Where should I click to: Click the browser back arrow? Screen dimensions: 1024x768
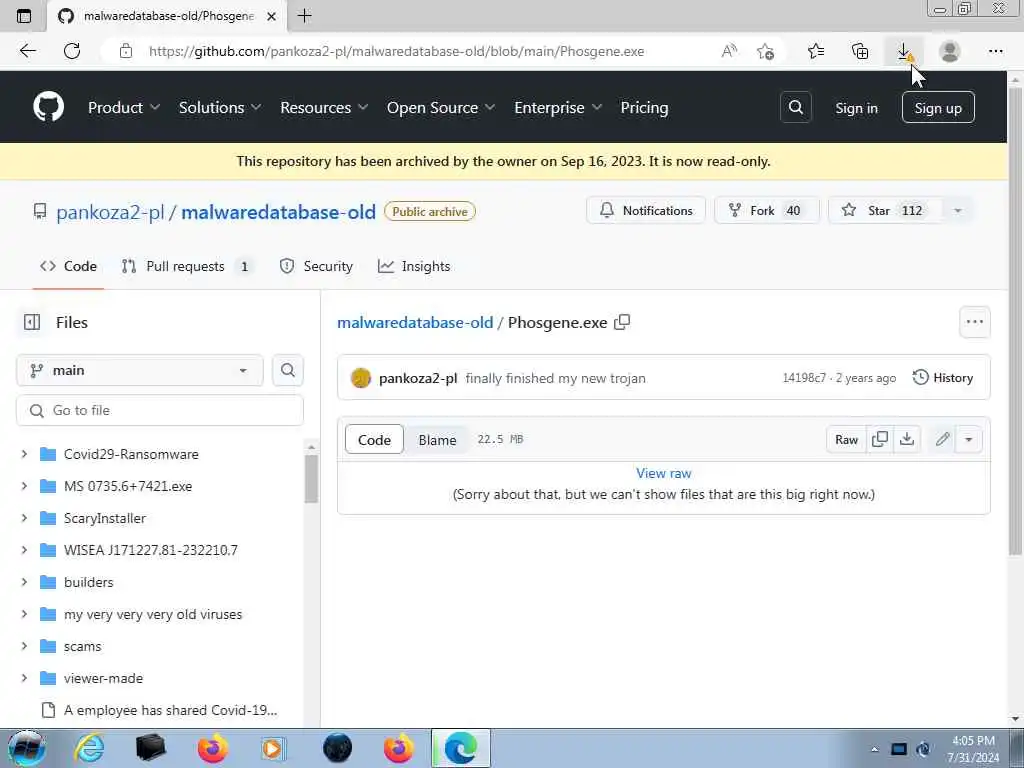click(27, 51)
